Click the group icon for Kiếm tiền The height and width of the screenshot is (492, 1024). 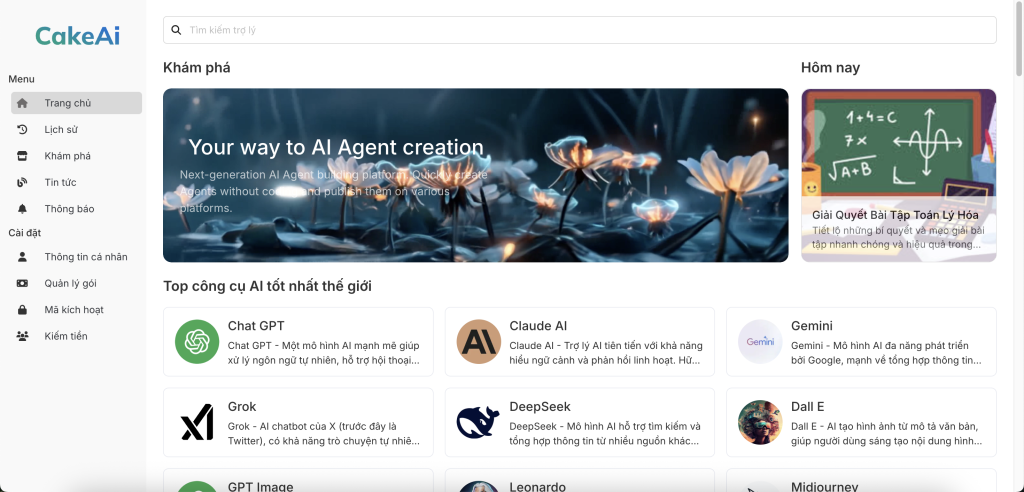point(22,336)
